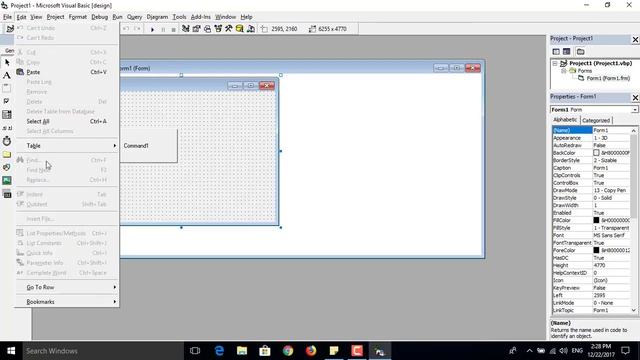The image size is (640, 360).
Task: Select the DirListBox folder control tool
Action: 7,154
